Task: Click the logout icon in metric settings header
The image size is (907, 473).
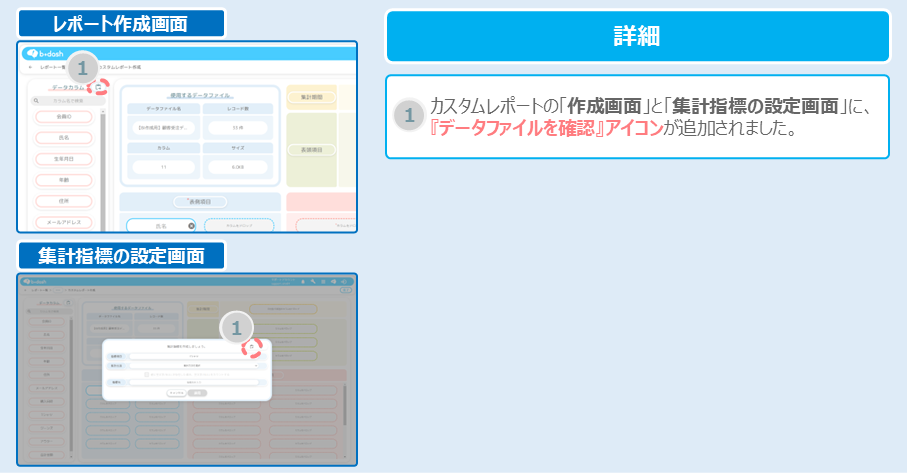Action: coord(344,282)
